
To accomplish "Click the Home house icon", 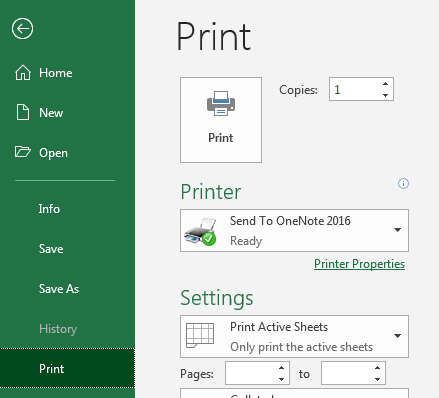I will 23,72.
